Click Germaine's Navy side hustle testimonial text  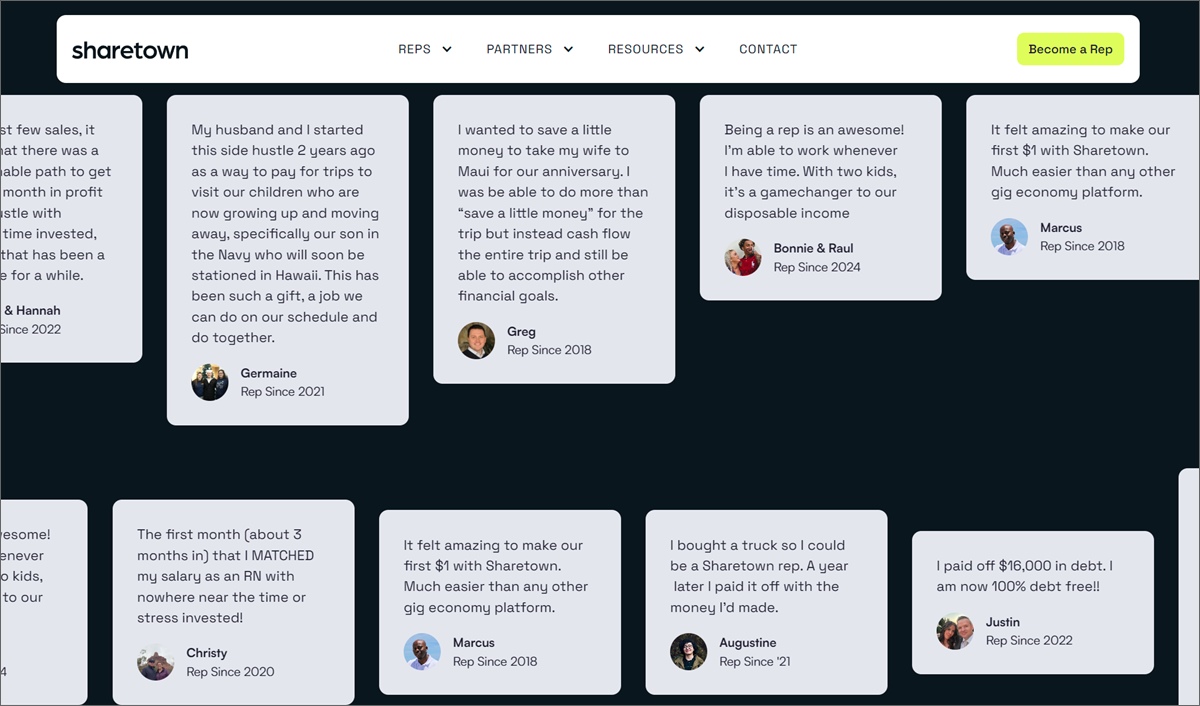coord(286,234)
